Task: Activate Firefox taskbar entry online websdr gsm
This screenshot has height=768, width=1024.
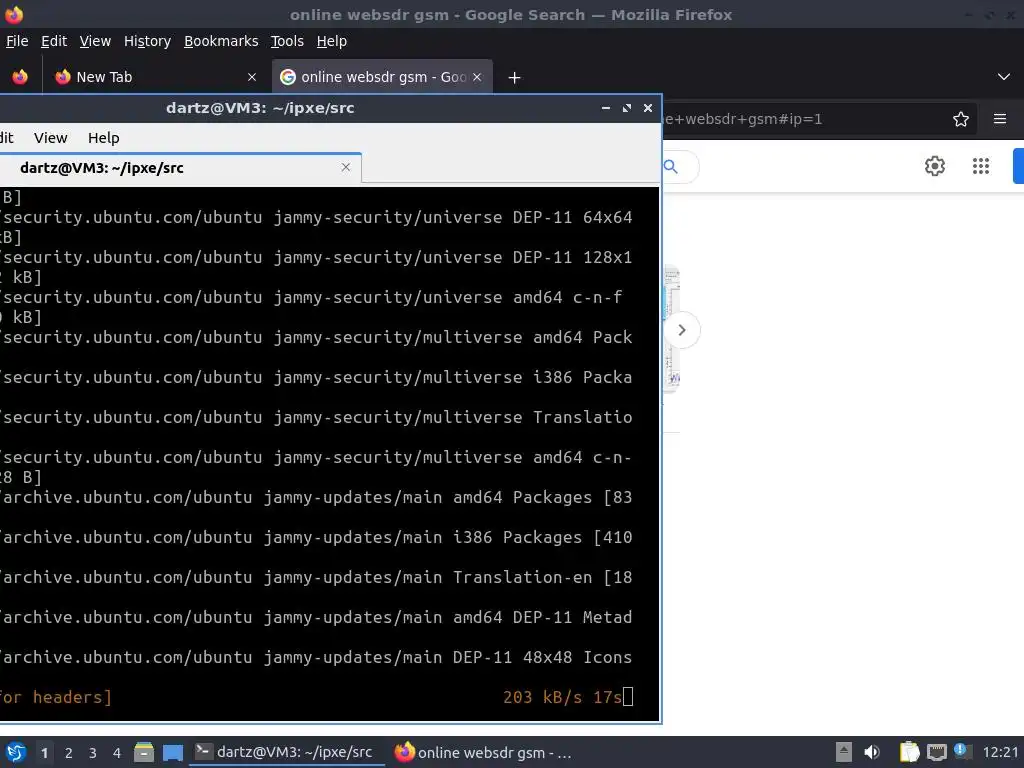Action: [485, 752]
